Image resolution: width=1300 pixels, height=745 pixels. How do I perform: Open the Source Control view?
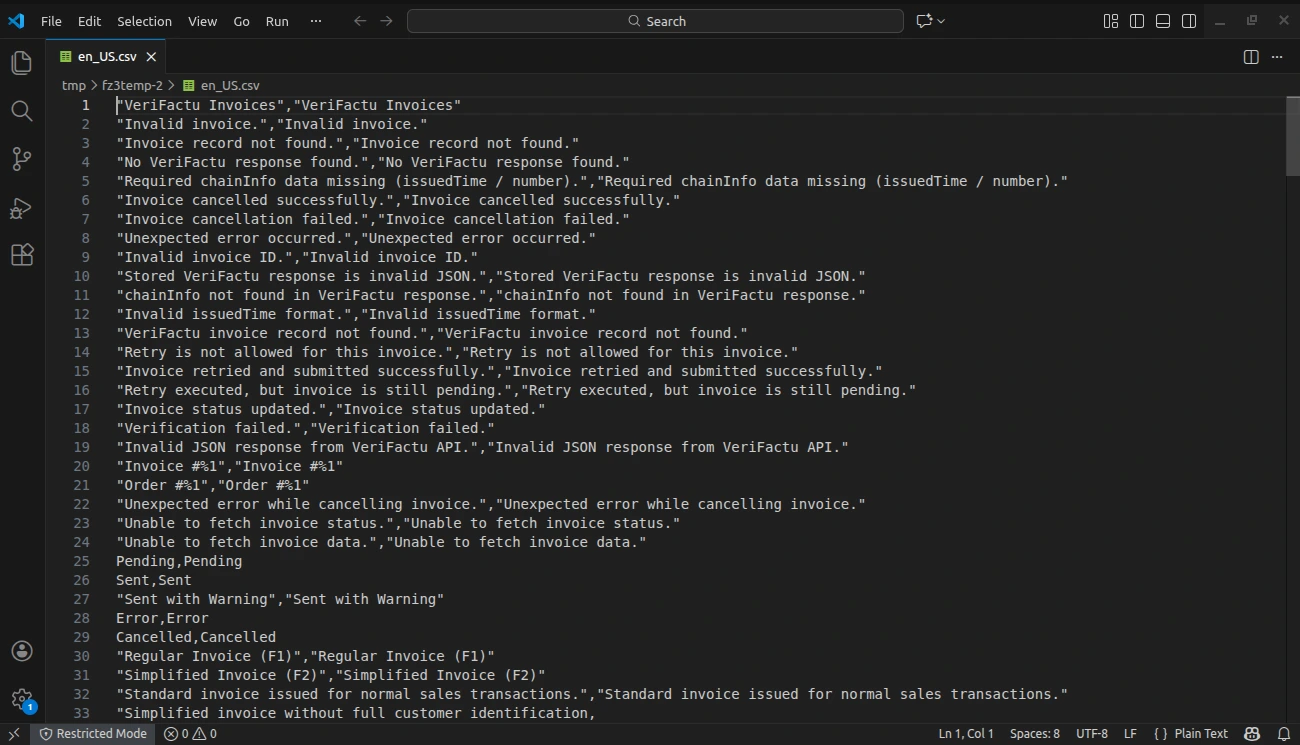click(x=22, y=159)
